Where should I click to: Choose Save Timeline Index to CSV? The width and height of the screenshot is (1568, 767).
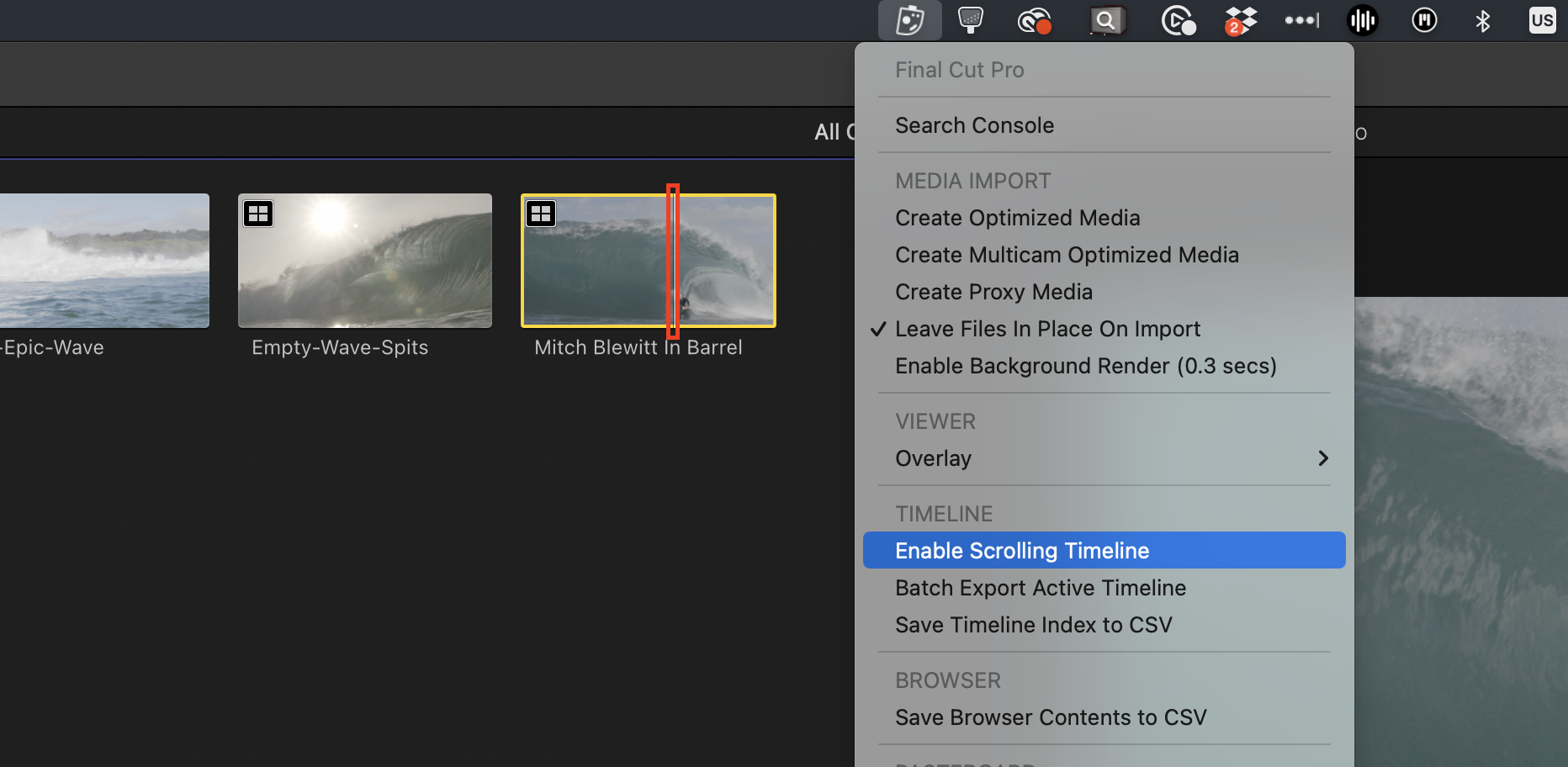point(1104,625)
